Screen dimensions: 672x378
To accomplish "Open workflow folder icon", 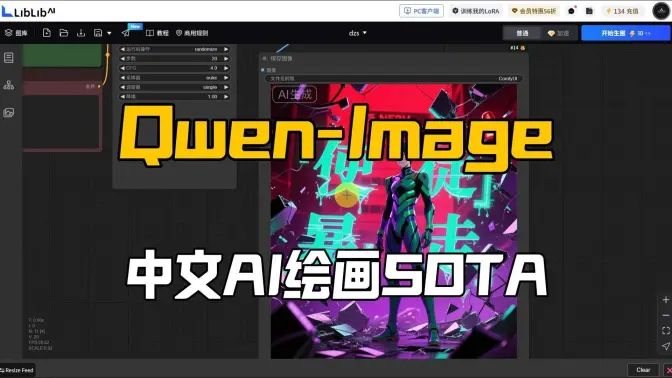I will (64, 33).
